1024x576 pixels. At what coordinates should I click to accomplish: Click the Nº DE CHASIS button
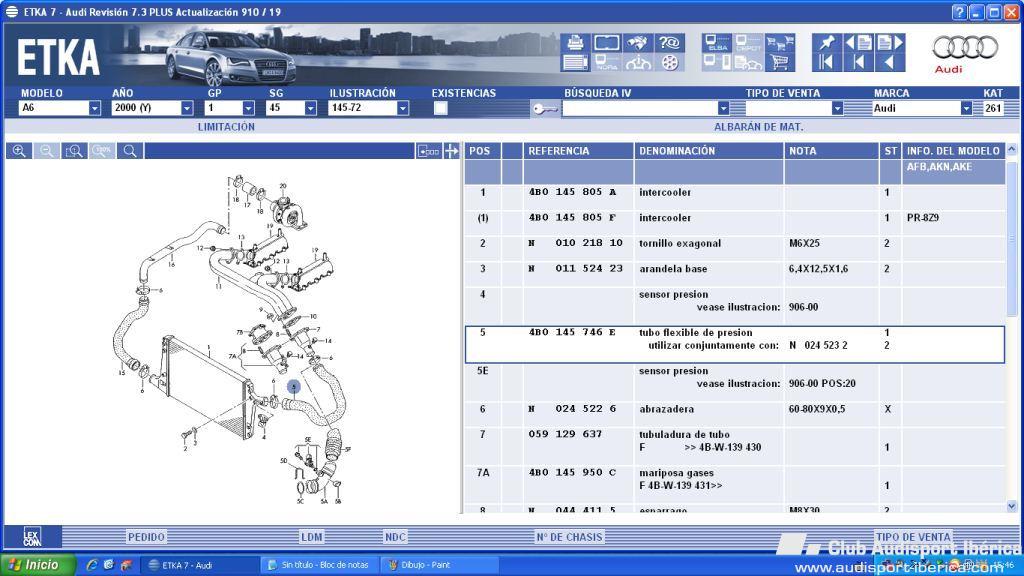(x=569, y=537)
